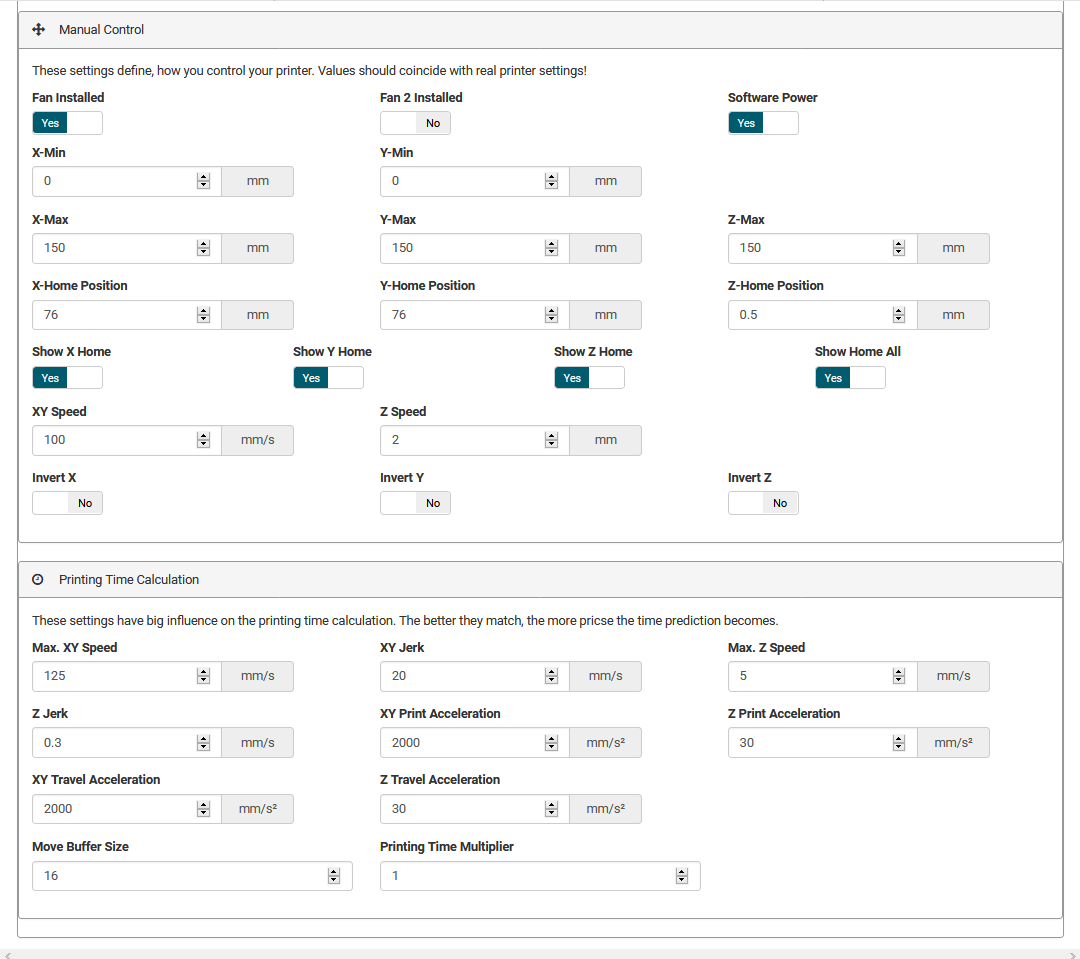
Task: Click the Y-Min spinner arrows
Action: pyautogui.click(x=551, y=181)
